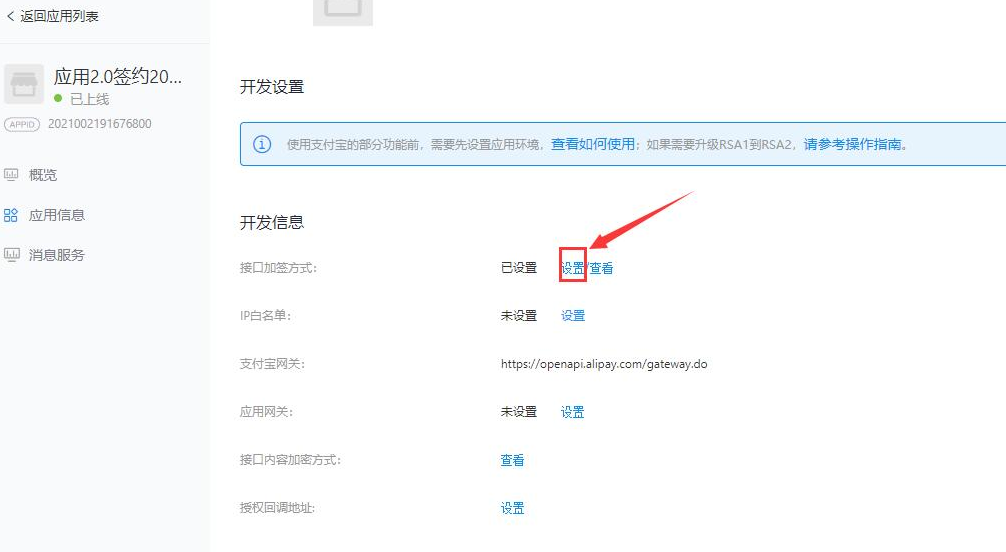Click the 已设置 status for 接口加签方式
Viewport: 1006px width, 552px height.
click(x=518, y=268)
